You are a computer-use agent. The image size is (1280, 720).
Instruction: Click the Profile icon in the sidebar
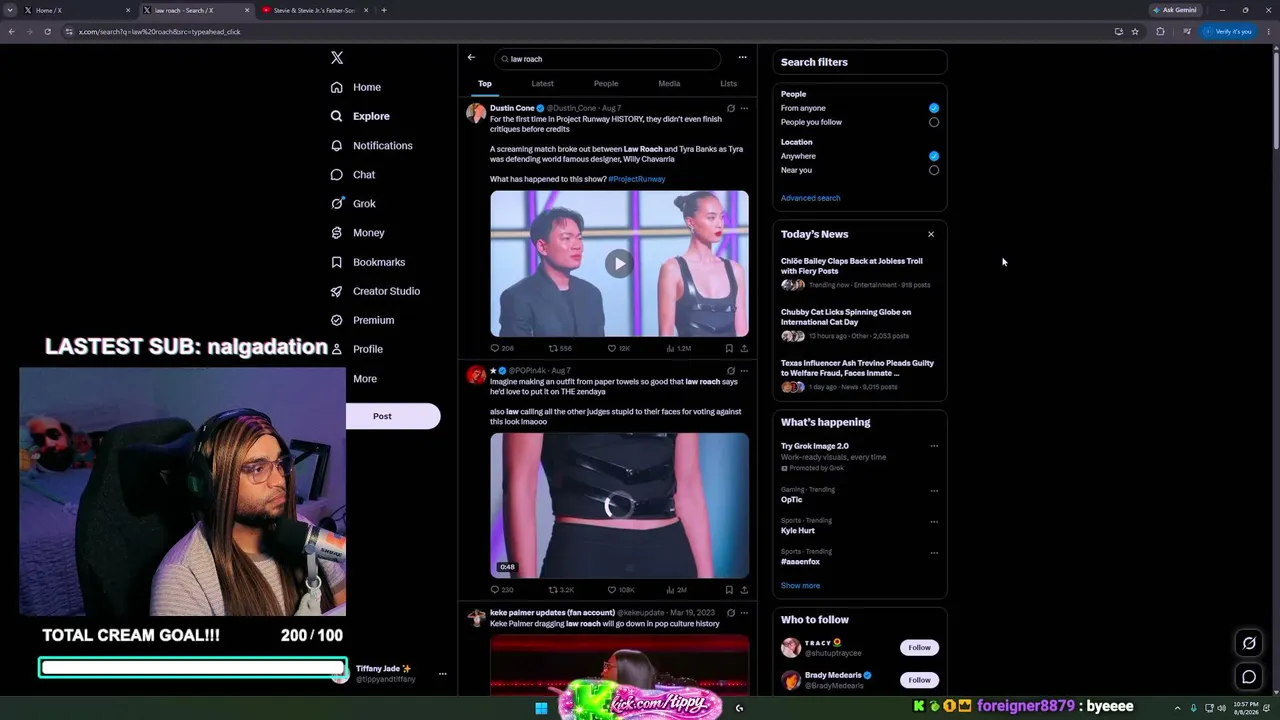337,349
